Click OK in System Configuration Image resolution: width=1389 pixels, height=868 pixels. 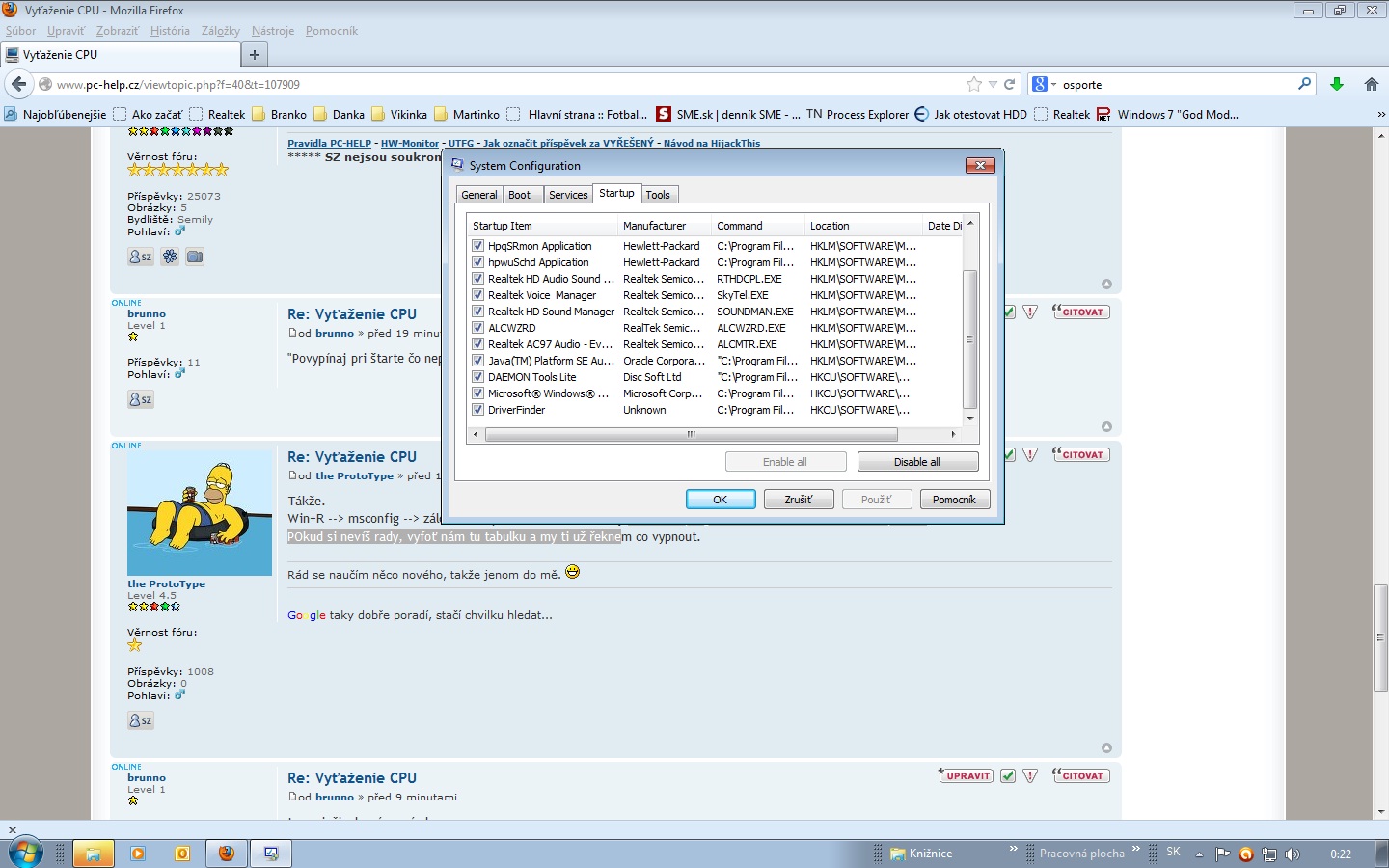(x=721, y=500)
